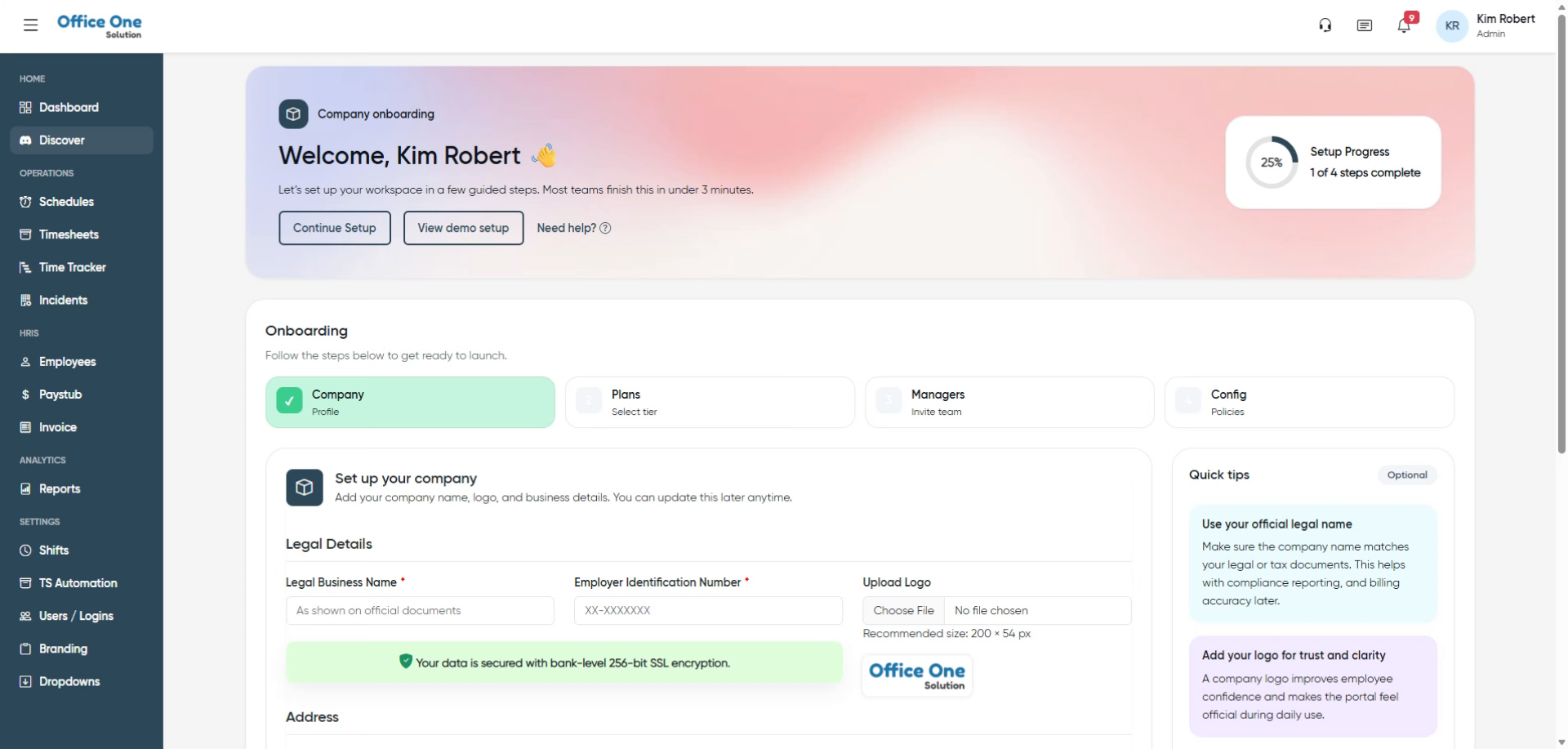The image size is (1568, 749).
Task: Open the notifications bell icon
Action: pyautogui.click(x=1404, y=25)
